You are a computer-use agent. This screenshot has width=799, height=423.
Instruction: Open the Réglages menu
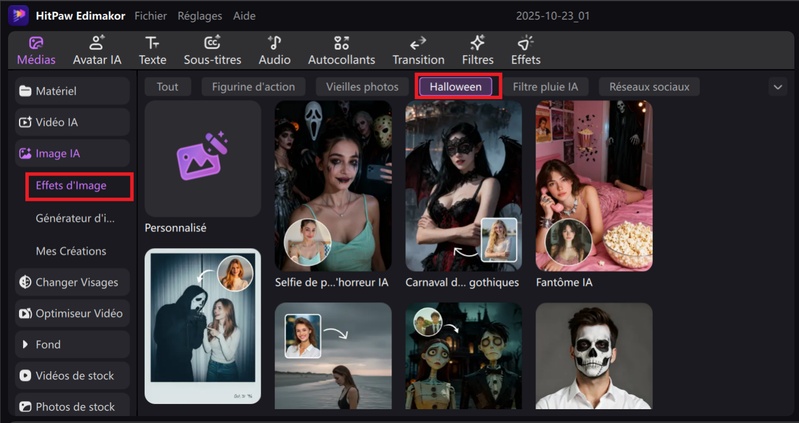pos(200,16)
